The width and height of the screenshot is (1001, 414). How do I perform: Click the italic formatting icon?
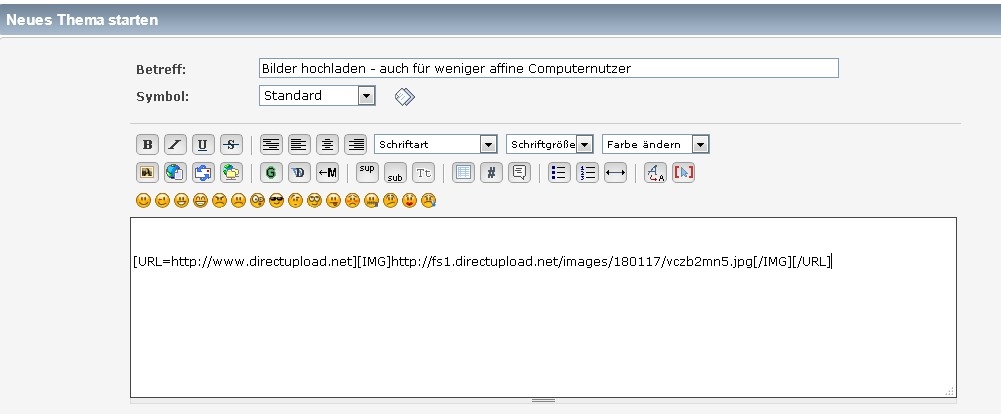[175, 145]
